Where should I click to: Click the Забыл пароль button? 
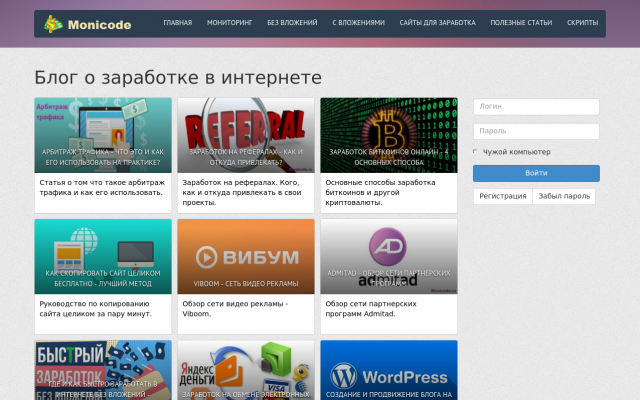pyautogui.click(x=564, y=196)
